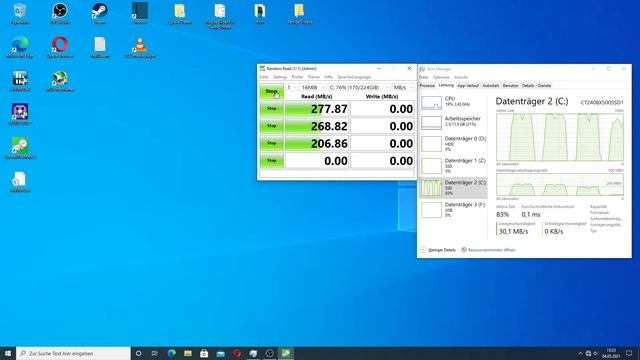Open the green globe shortcut below the Opera icon

click(60, 81)
